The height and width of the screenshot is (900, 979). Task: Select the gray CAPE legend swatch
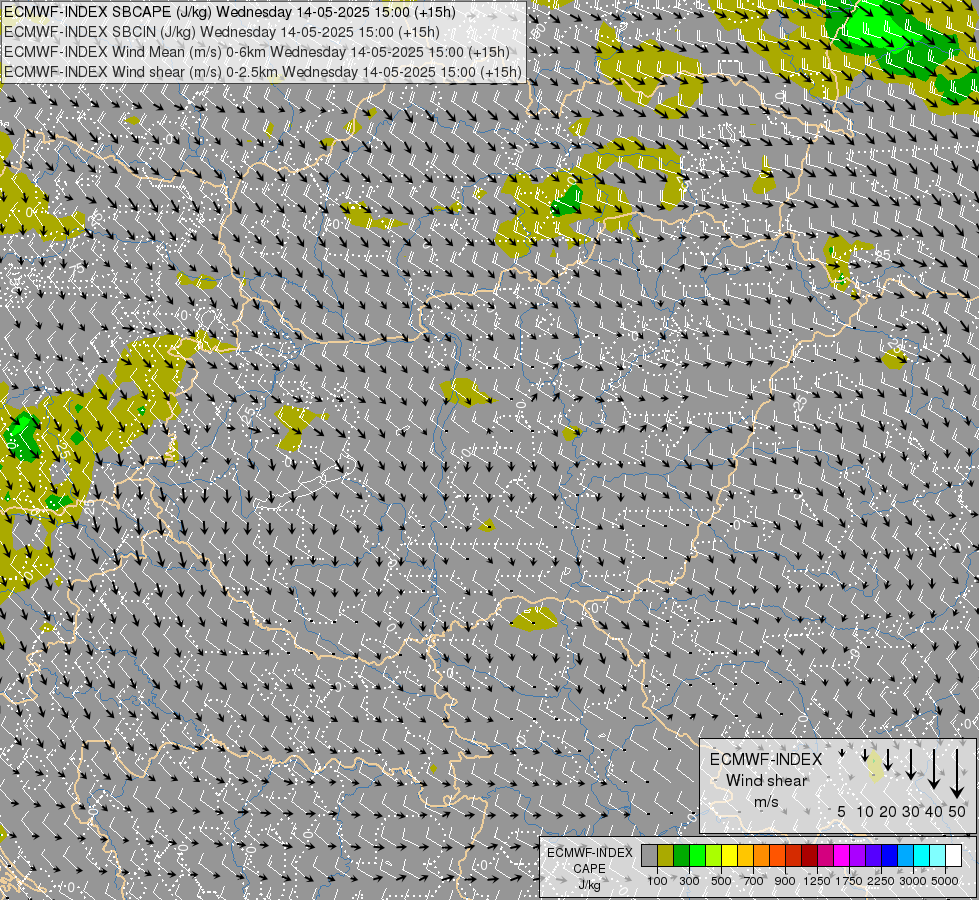(x=649, y=855)
